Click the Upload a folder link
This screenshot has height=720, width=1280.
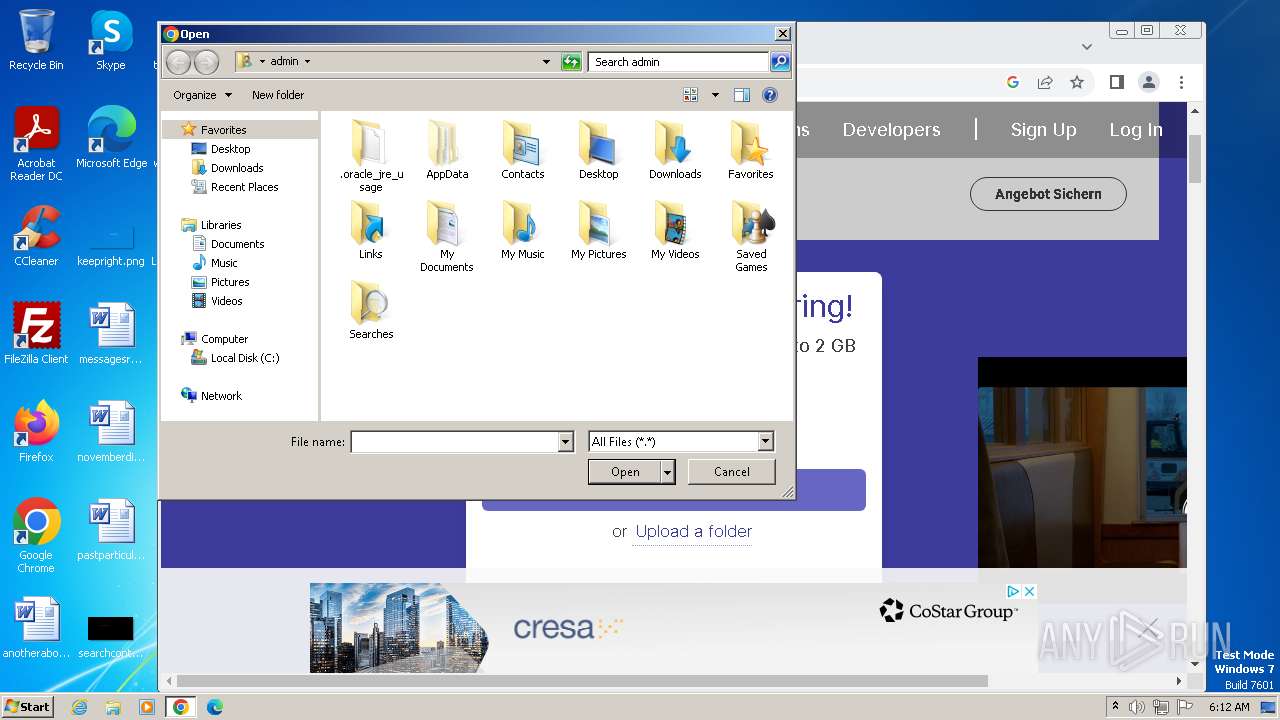click(x=694, y=531)
